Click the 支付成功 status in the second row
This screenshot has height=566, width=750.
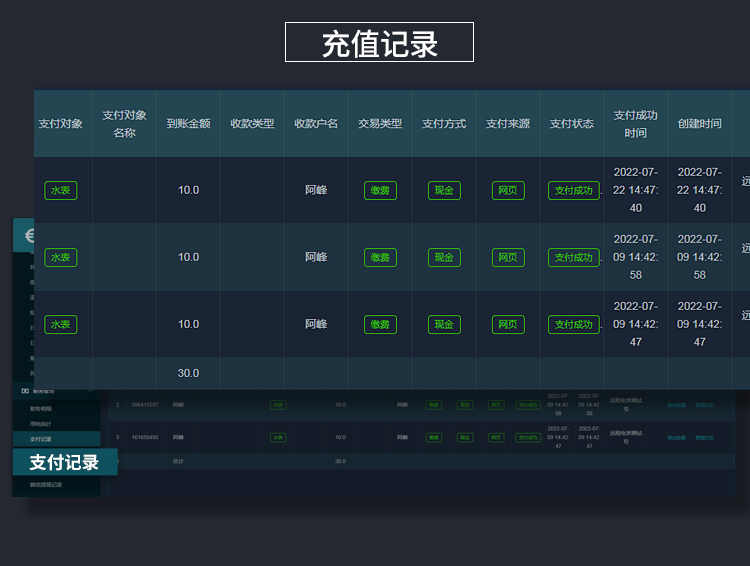pyautogui.click(x=573, y=257)
